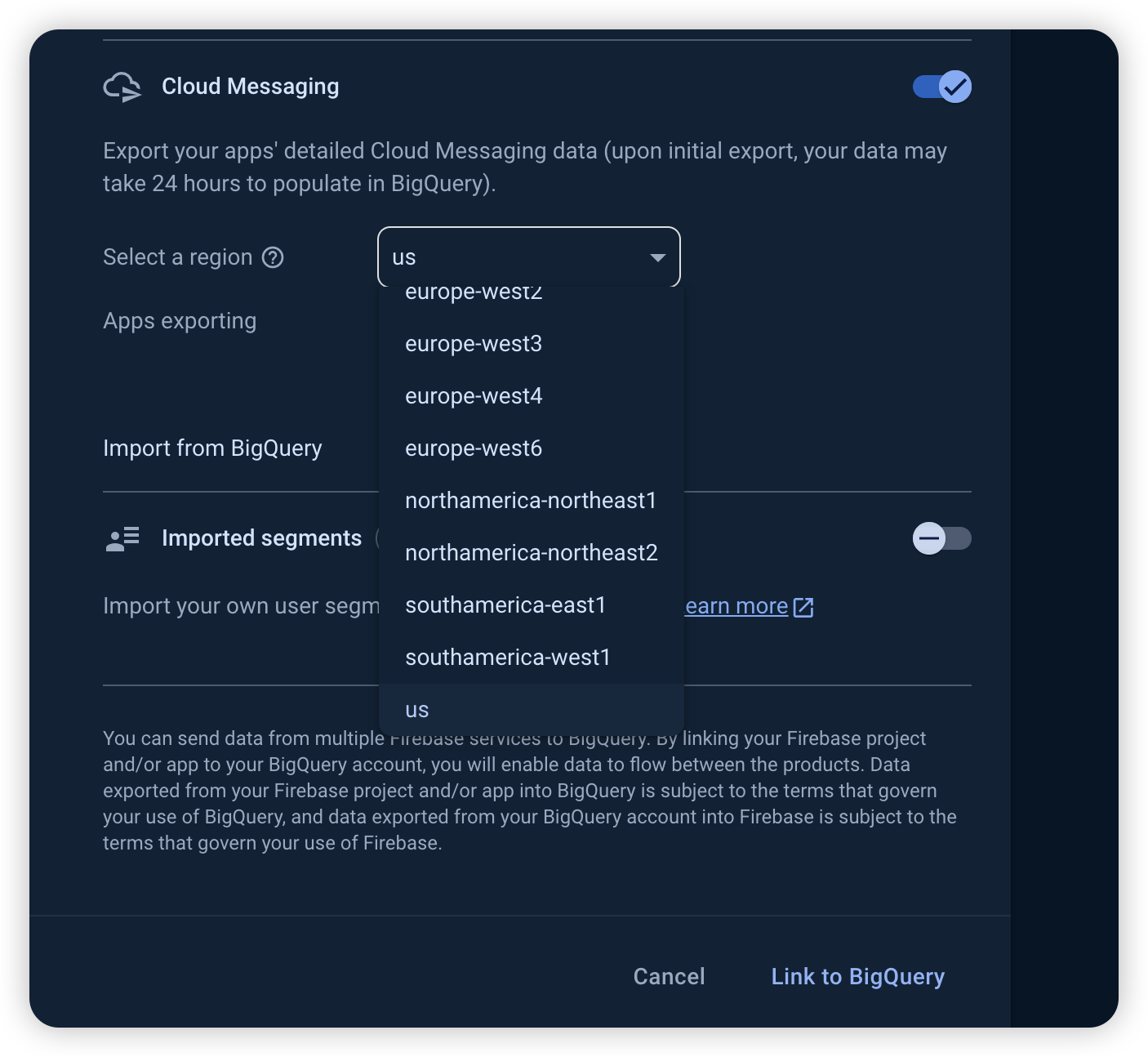
Task: Click the Import from BigQuery label
Action: pos(212,448)
